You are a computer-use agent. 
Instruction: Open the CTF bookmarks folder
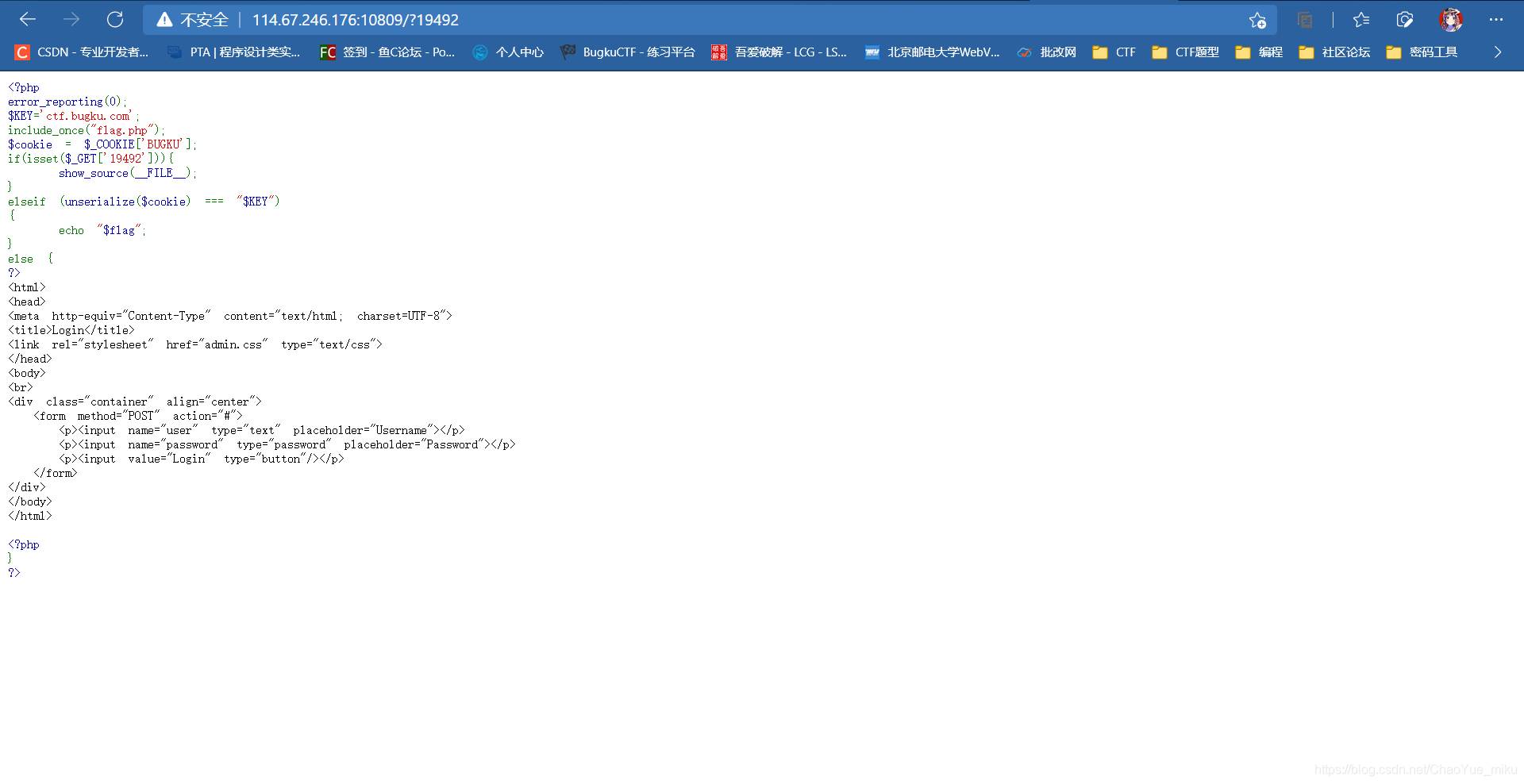(x=1114, y=52)
